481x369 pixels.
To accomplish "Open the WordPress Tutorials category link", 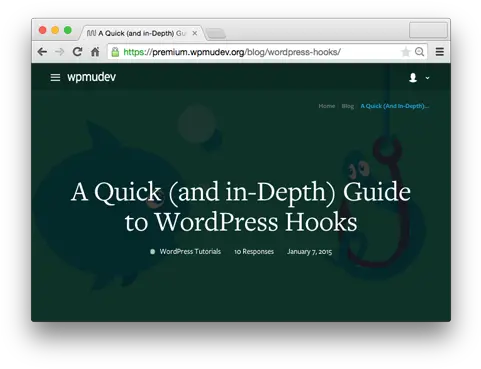I will point(190,251).
